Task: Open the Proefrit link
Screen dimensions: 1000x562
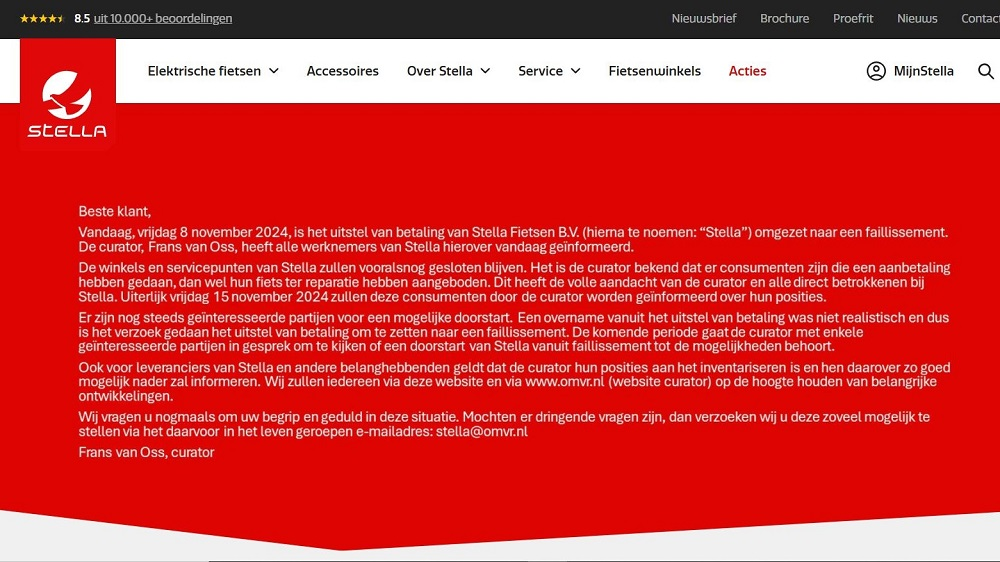Action: pos(853,18)
